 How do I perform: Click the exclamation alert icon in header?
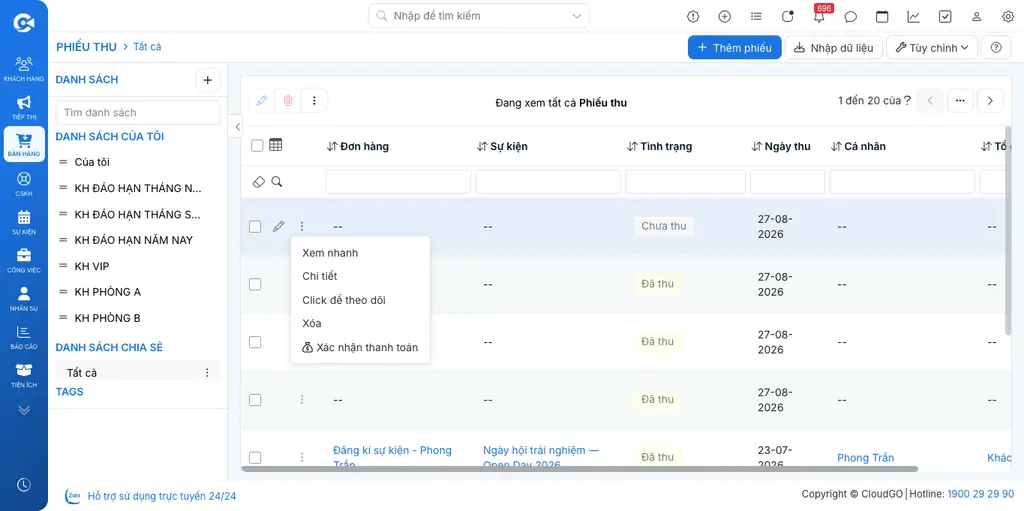[693, 16]
